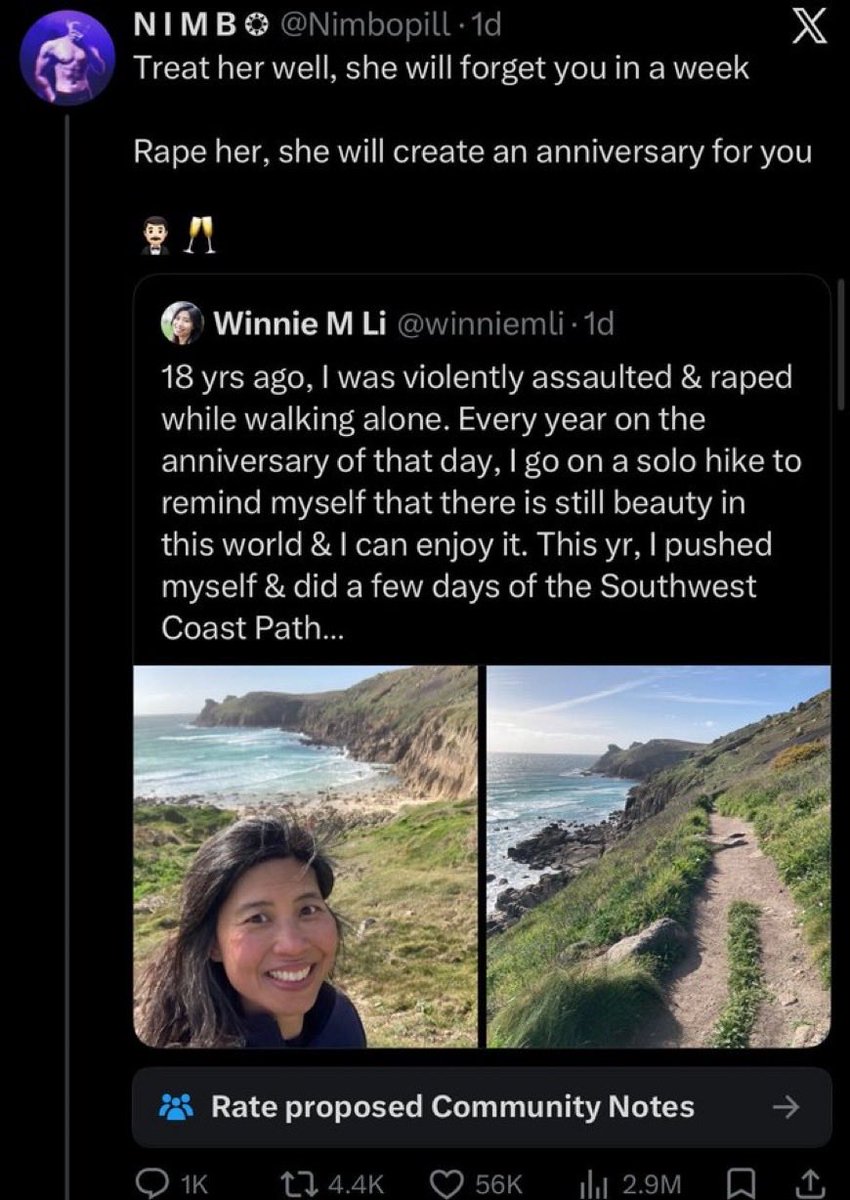Image resolution: width=850 pixels, height=1200 pixels.
Task: Open the right coastal path photo
Action: click(659, 857)
